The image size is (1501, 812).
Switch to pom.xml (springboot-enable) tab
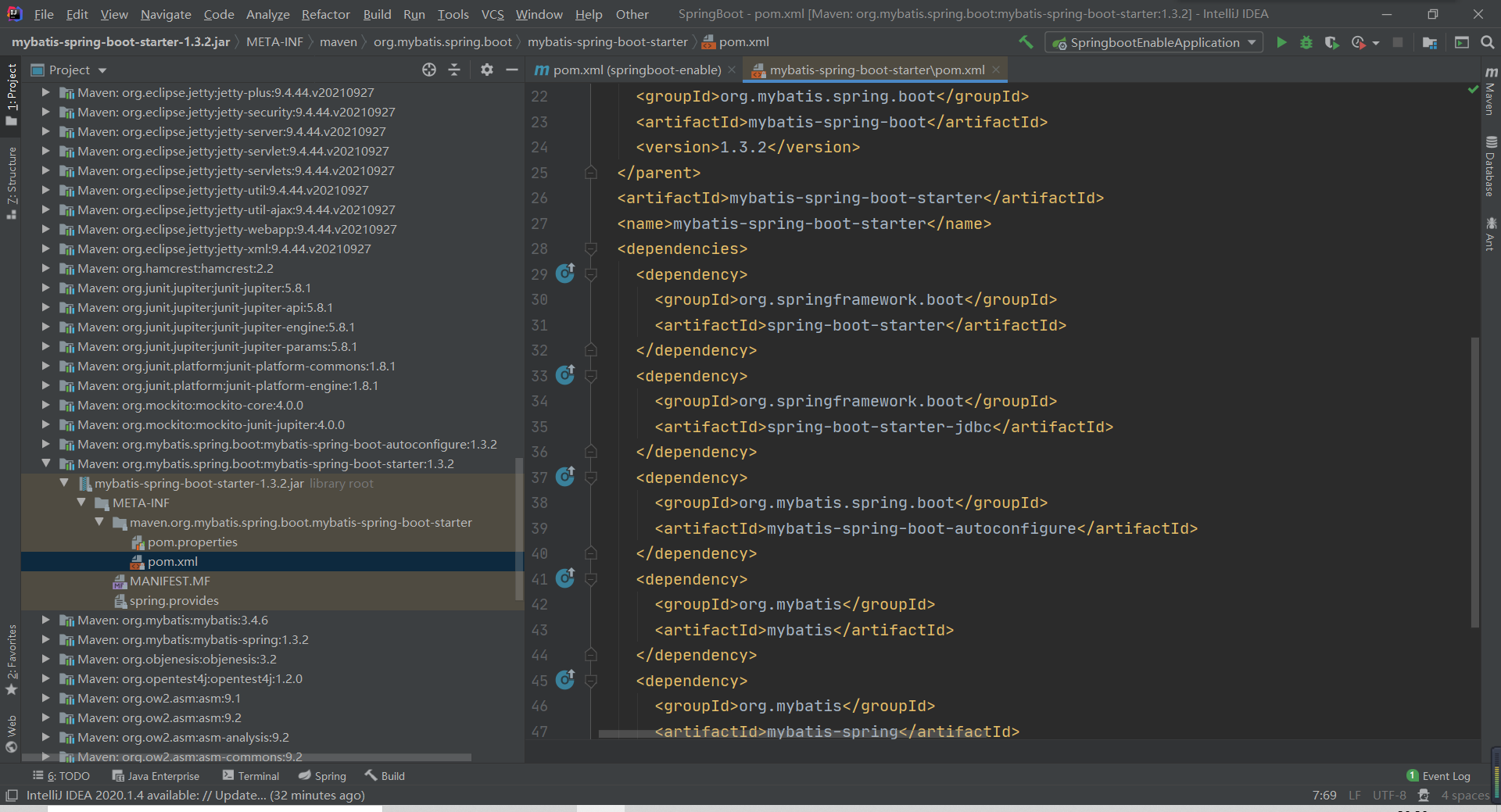[636, 70]
